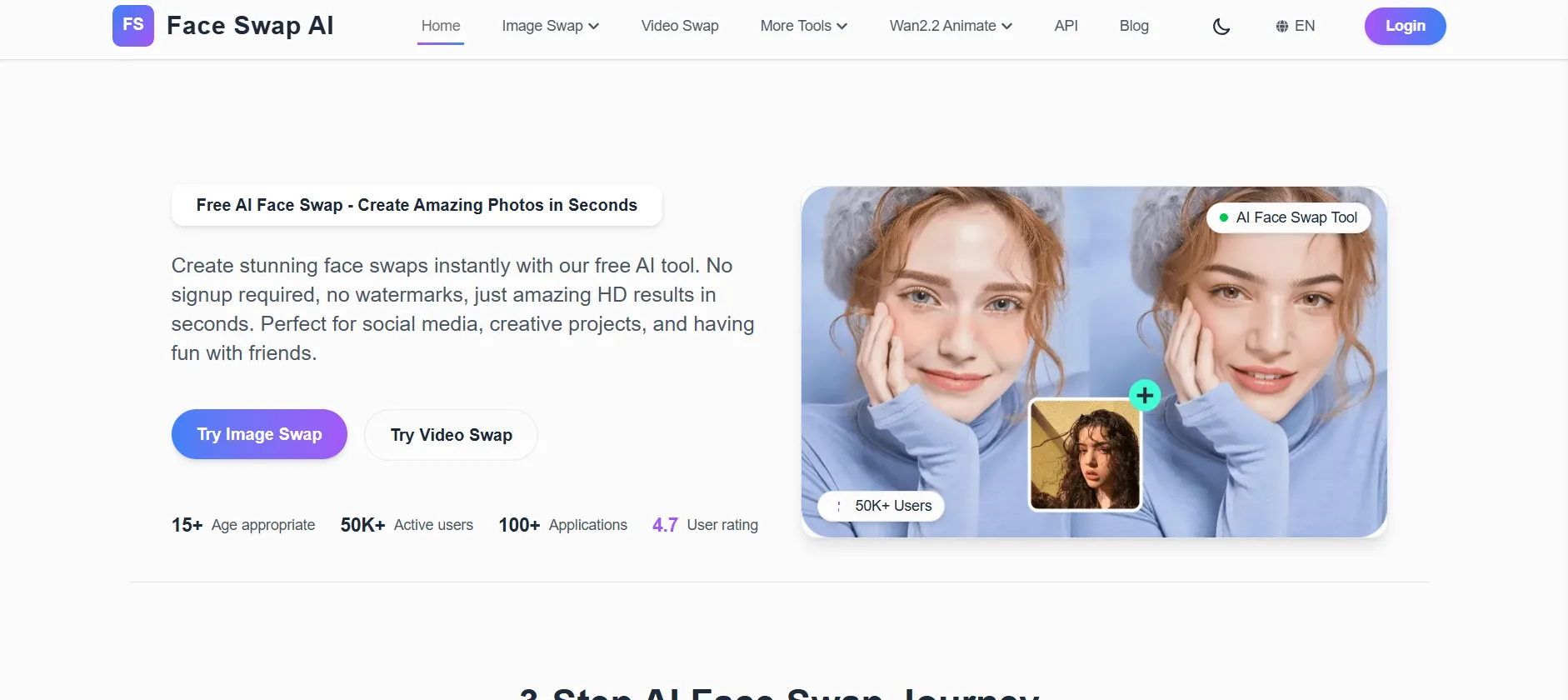Toggle dark mode with the moon icon
Screen dimensions: 1568x700
point(1221,27)
